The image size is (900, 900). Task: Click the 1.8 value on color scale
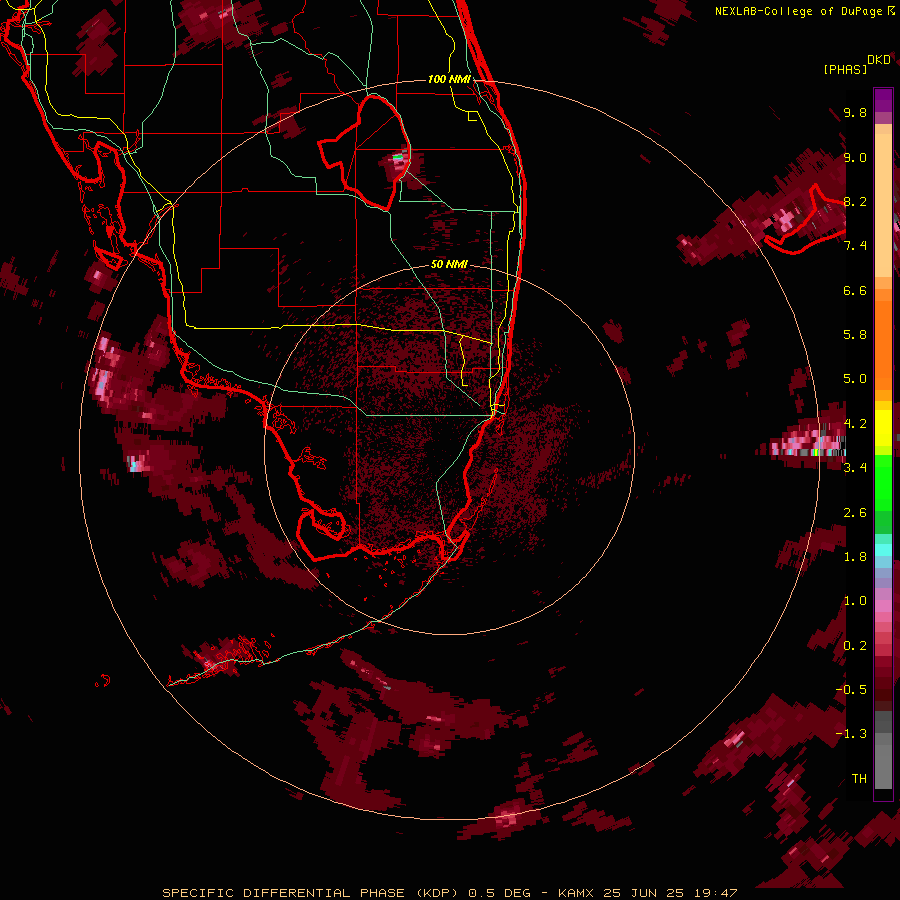click(x=855, y=556)
